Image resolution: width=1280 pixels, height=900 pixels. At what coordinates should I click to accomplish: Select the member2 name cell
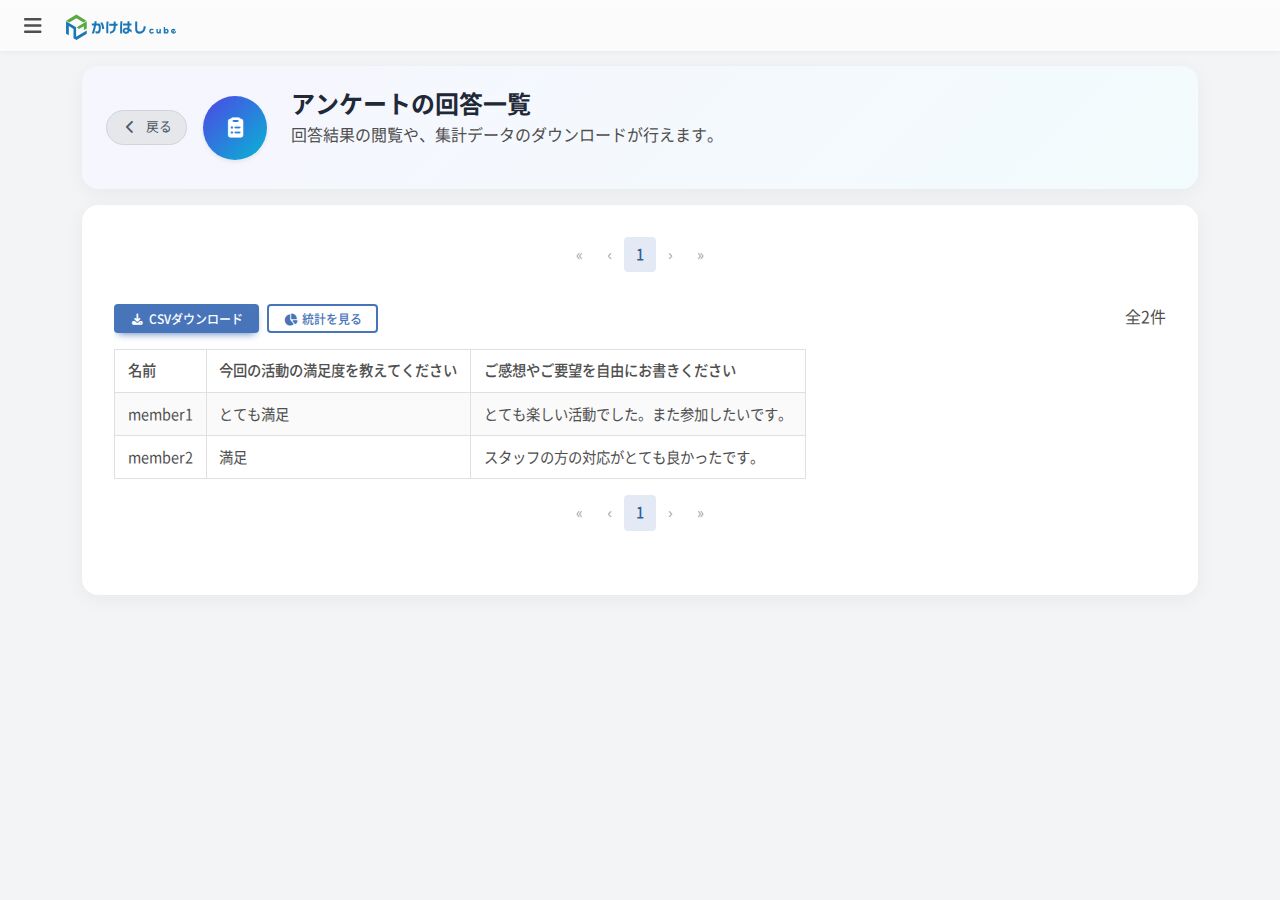[160, 457]
